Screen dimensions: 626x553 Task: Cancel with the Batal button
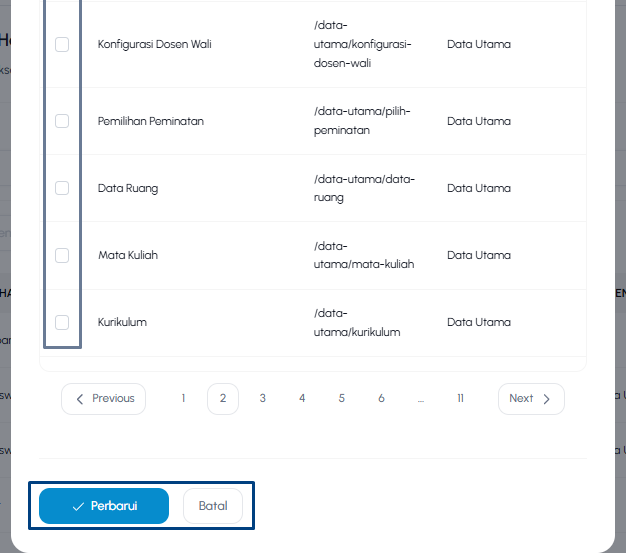point(213,506)
